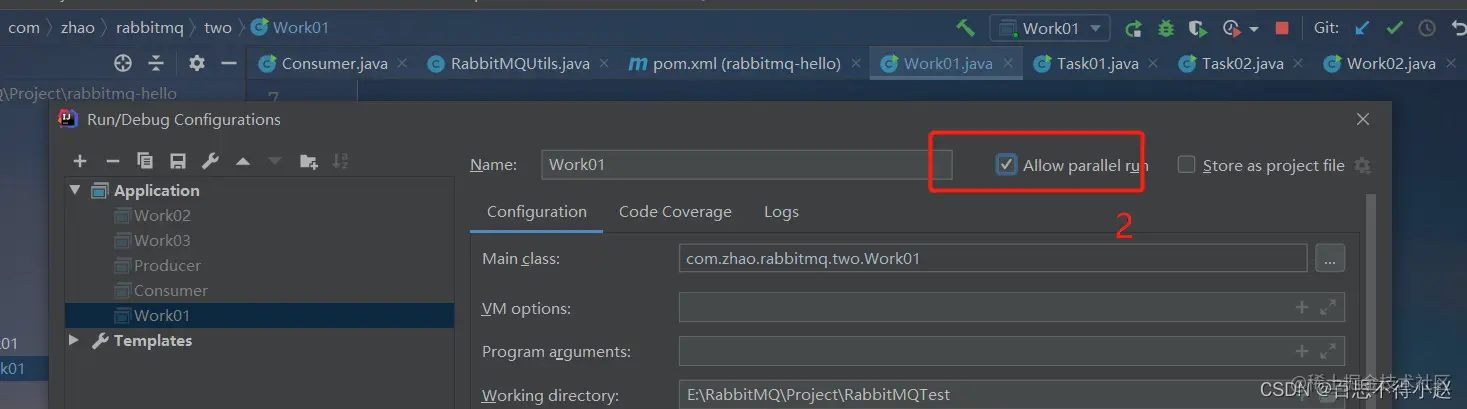Open the Work01 run configuration dropdown

tap(1050, 28)
